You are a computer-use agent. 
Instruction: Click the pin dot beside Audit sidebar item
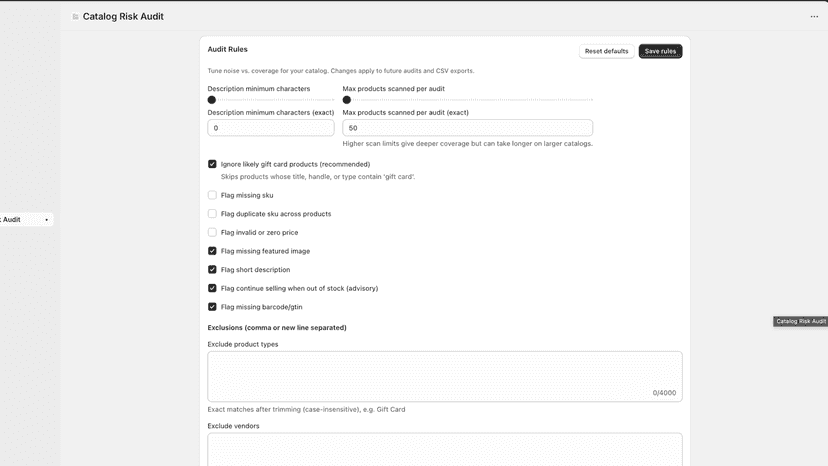point(46,220)
